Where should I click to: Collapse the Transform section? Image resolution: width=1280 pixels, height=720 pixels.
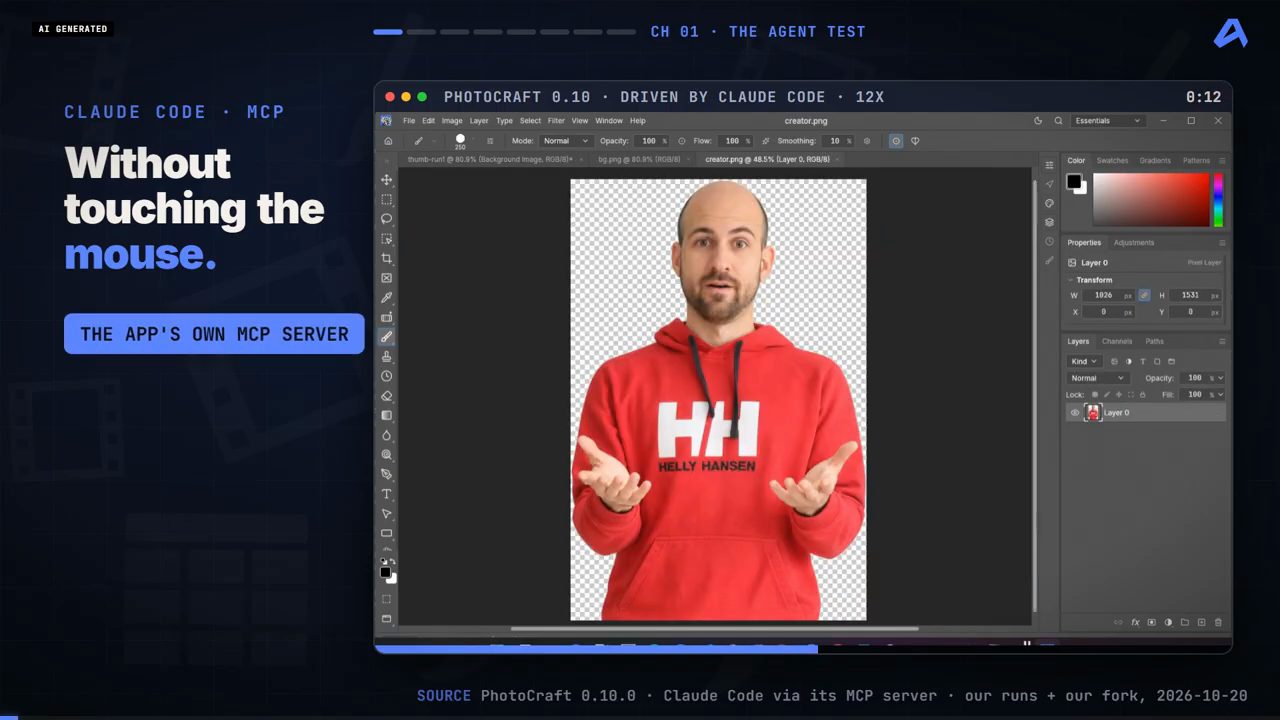tap(1070, 280)
